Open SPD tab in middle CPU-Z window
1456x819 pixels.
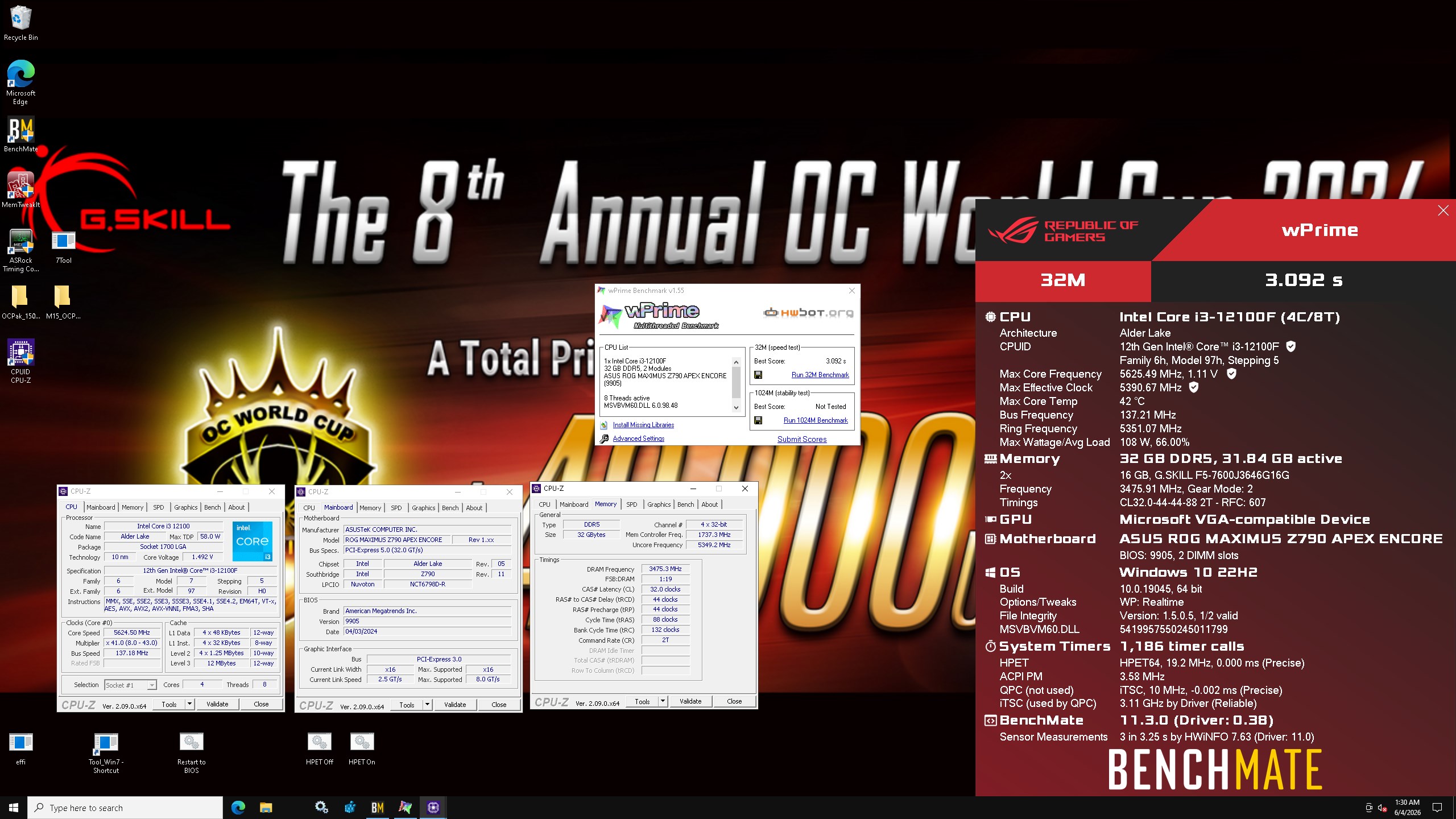pyautogui.click(x=396, y=508)
